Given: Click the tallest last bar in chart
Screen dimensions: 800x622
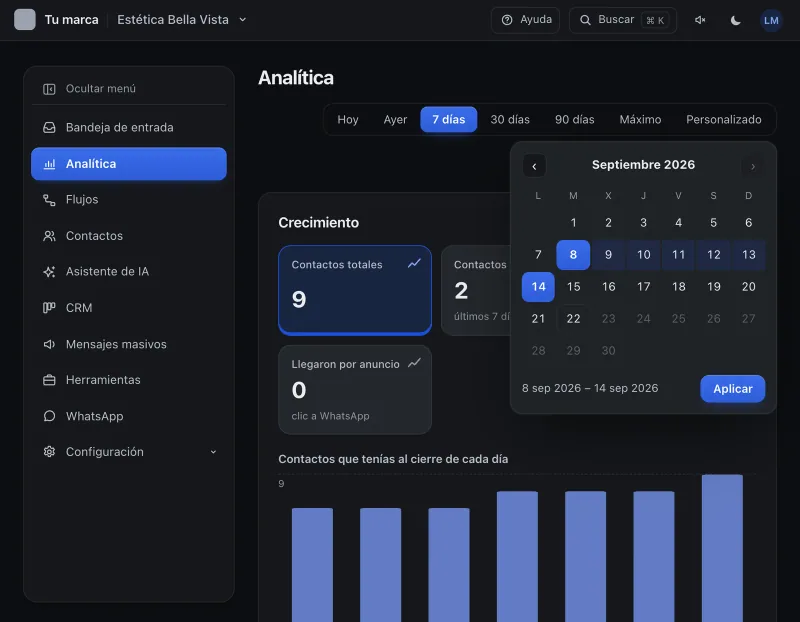Looking at the screenshot, I should (x=722, y=548).
